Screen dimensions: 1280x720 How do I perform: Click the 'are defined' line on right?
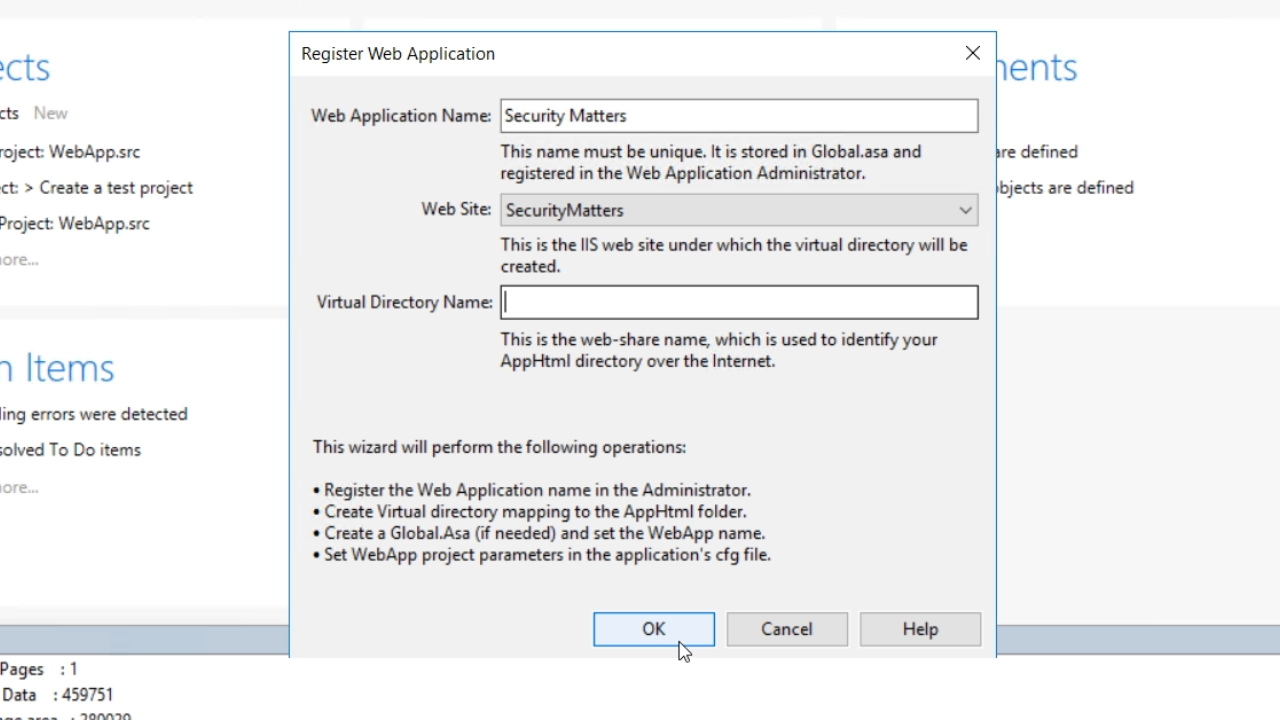click(1036, 152)
